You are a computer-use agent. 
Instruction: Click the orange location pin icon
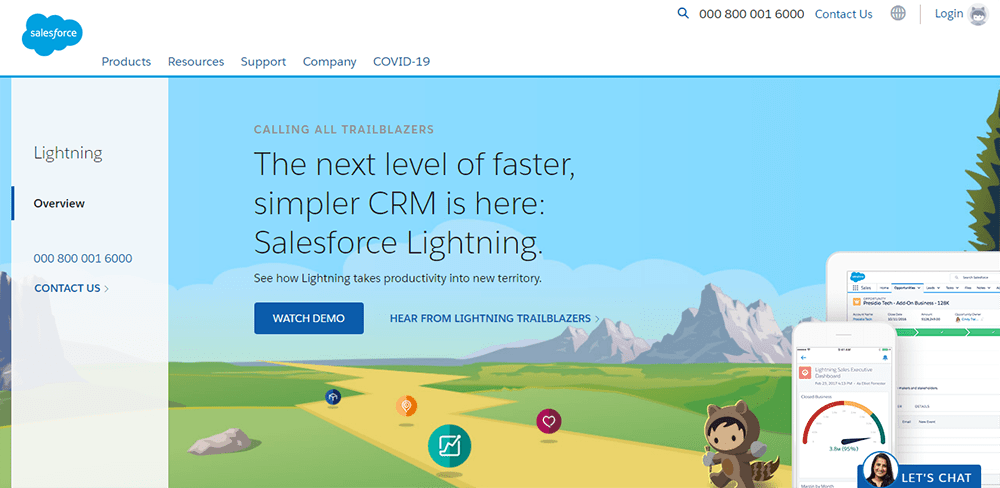[406, 405]
